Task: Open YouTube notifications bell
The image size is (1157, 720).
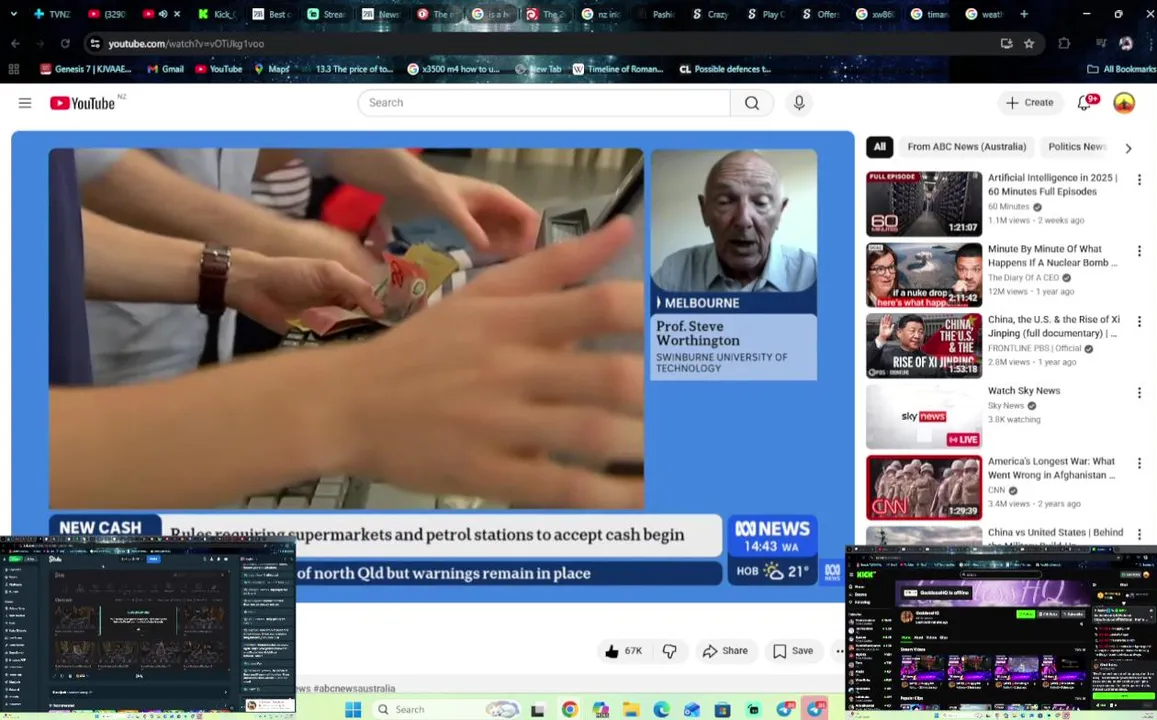Action: pos(1085,103)
